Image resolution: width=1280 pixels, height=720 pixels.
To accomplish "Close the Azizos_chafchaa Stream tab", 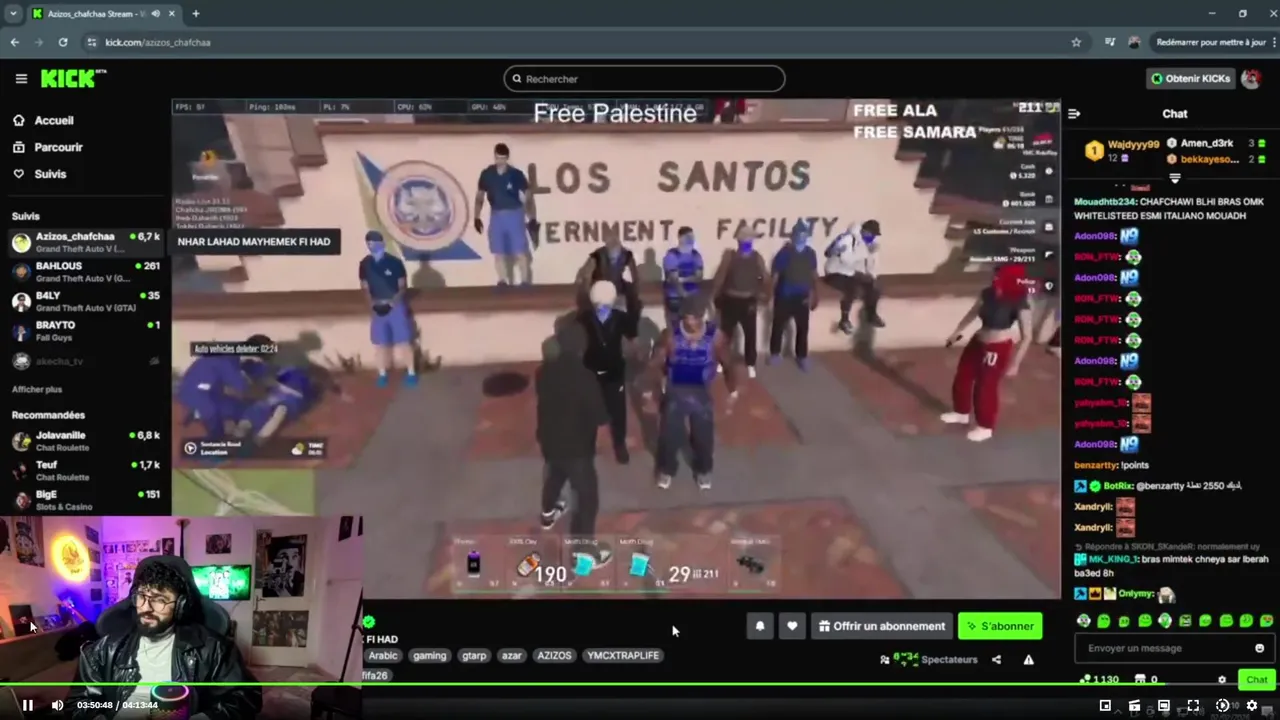I will pos(172,14).
